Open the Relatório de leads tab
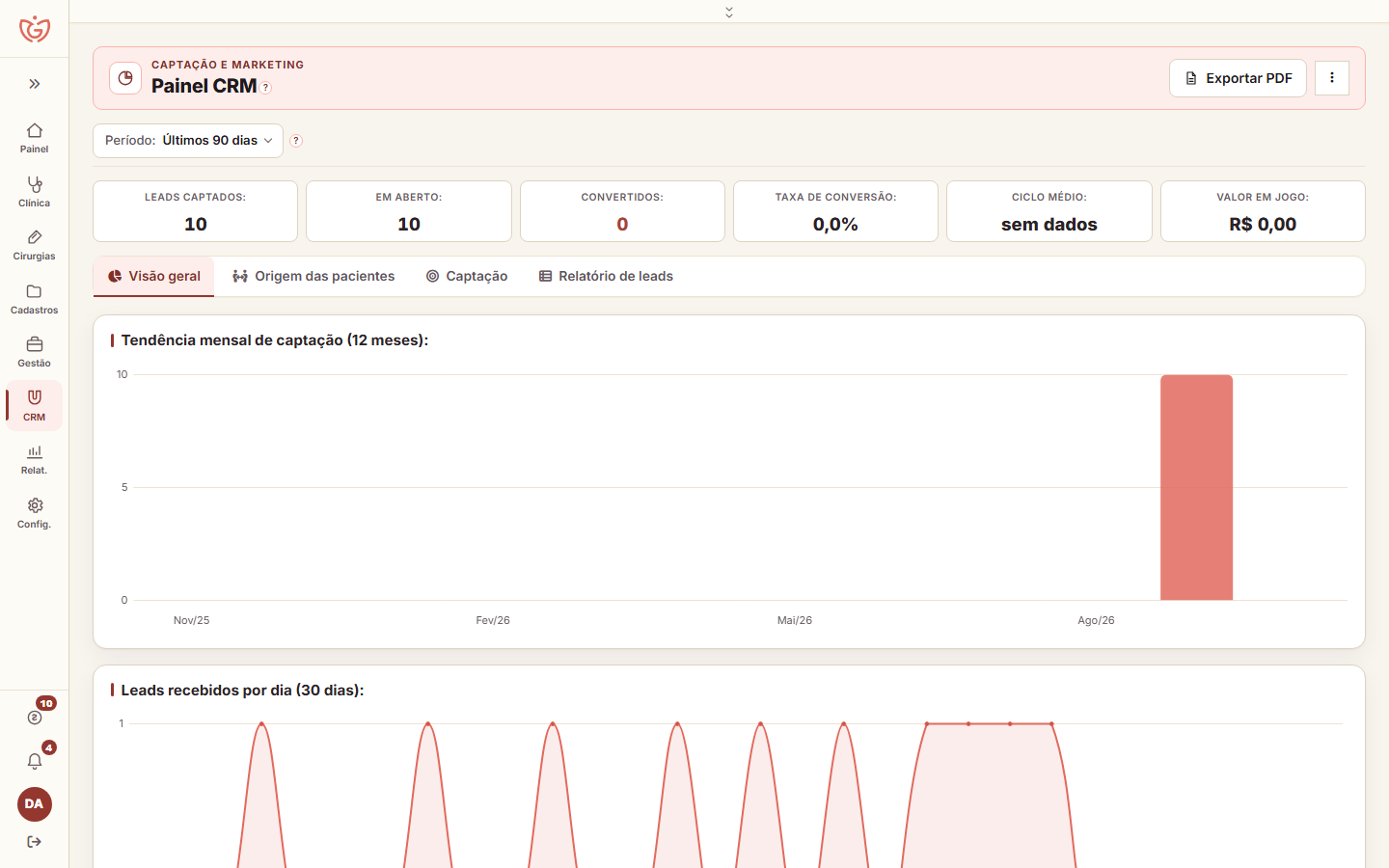 [x=606, y=276]
